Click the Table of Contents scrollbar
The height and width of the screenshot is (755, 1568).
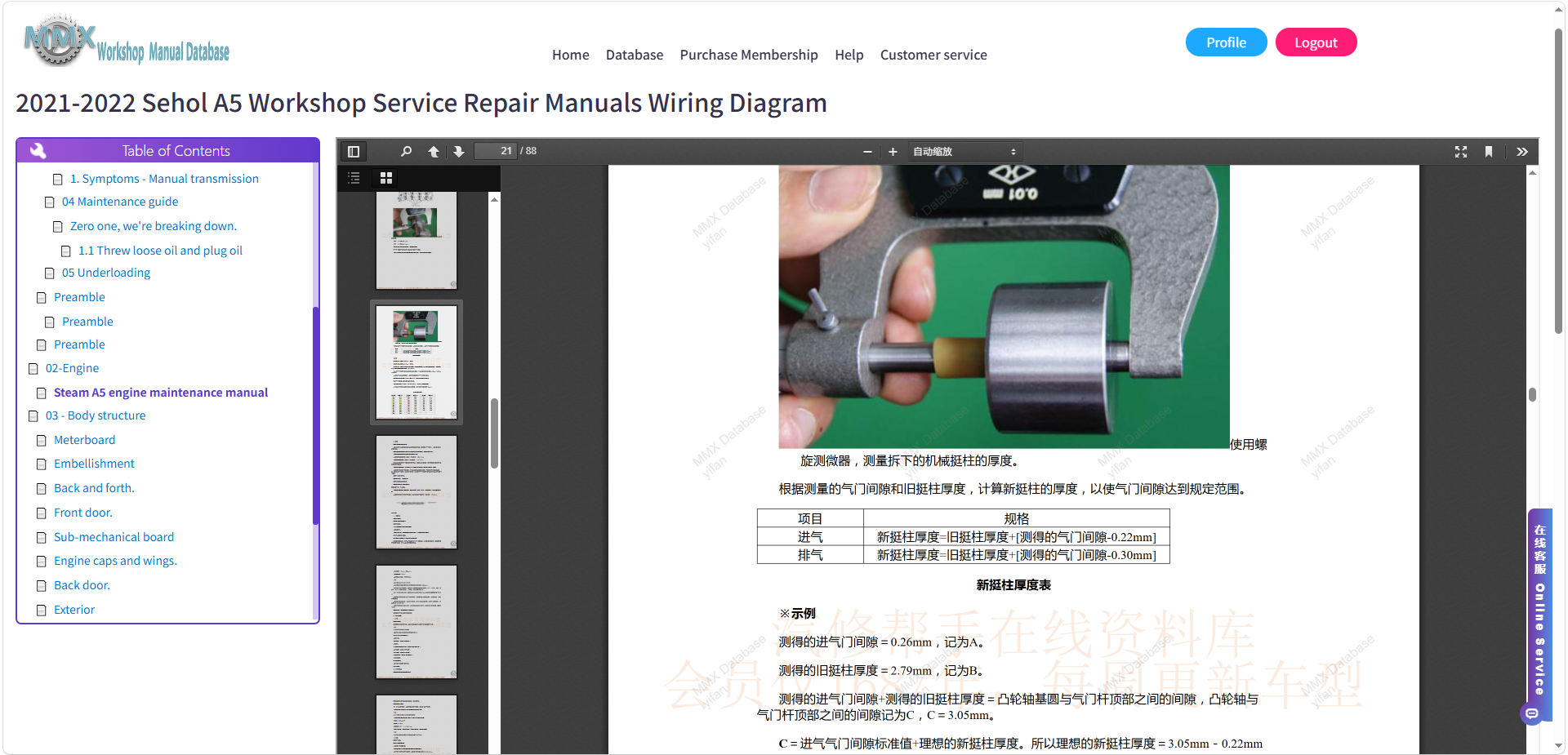[315, 415]
